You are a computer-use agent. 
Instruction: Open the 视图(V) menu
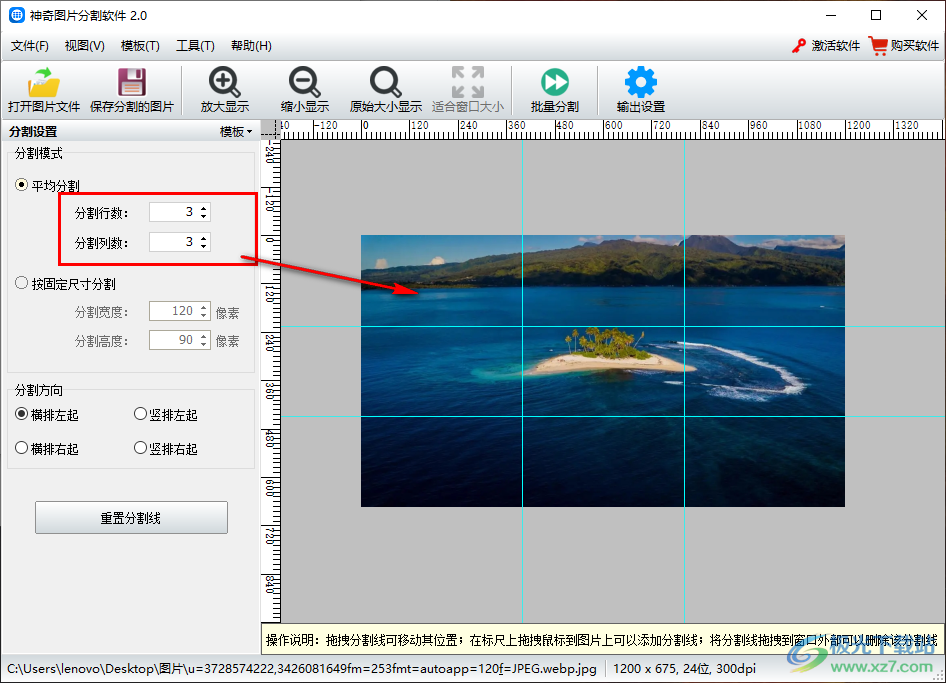click(x=84, y=46)
